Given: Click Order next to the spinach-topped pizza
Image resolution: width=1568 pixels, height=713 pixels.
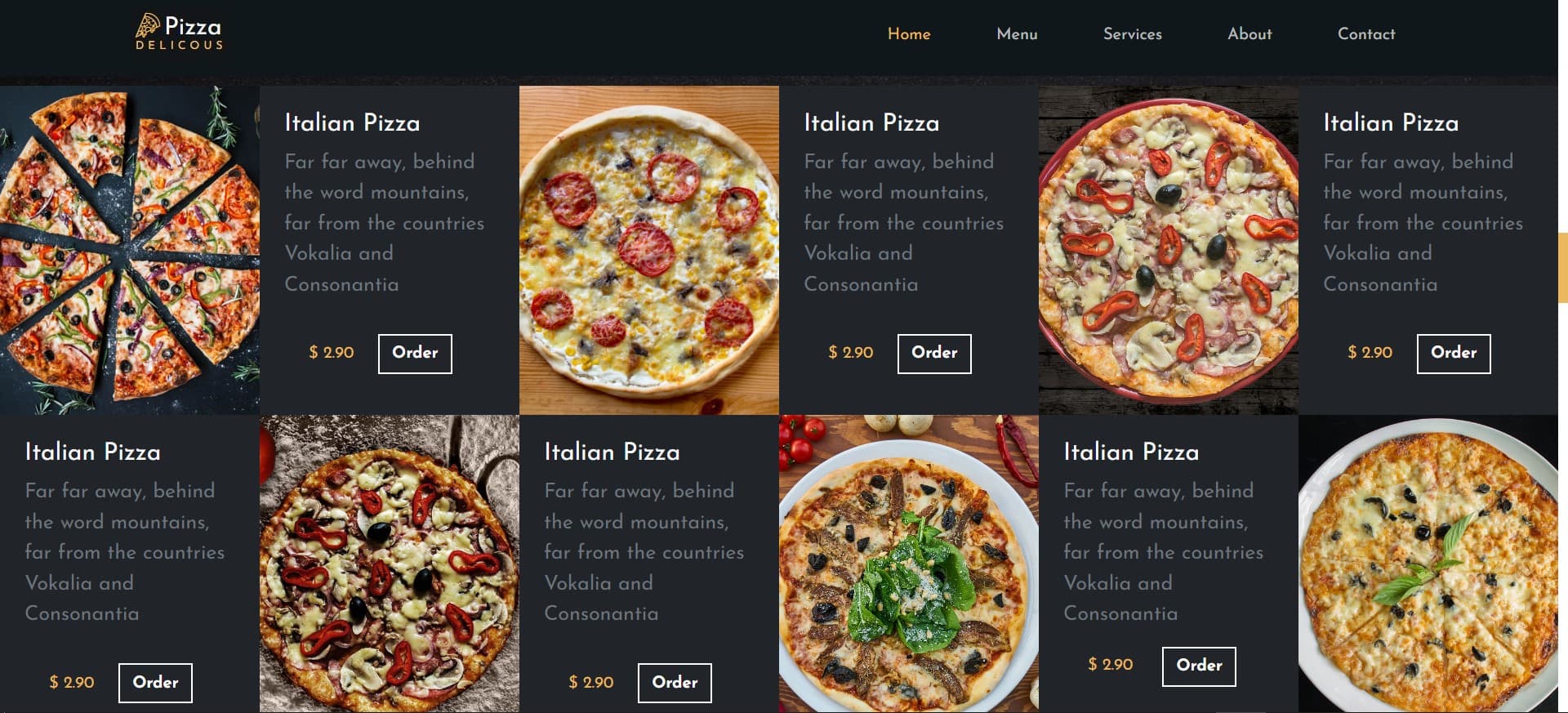Looking at the screenshot, I should click(x=1199, y=666).
